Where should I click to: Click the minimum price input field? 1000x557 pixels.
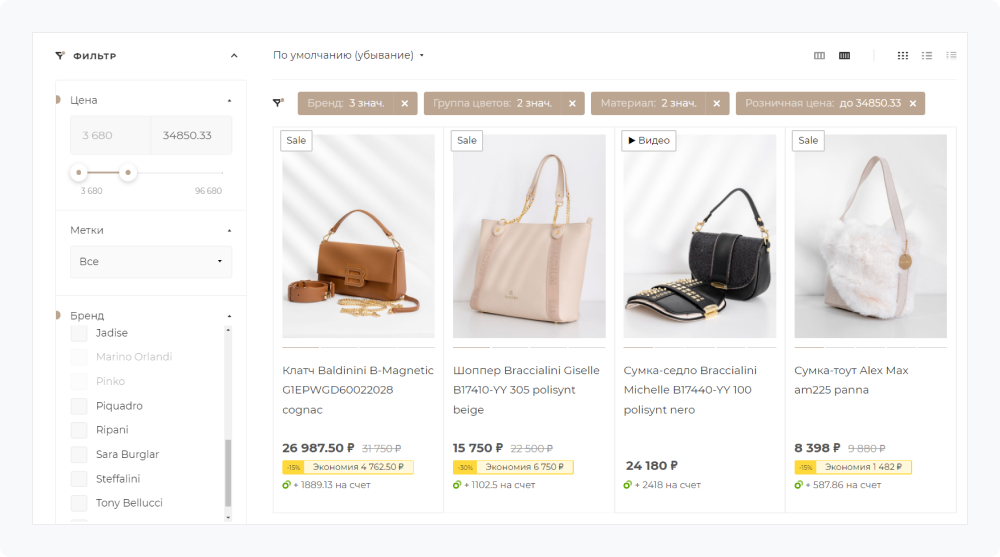pyautogui.click(x=110, y=135)
